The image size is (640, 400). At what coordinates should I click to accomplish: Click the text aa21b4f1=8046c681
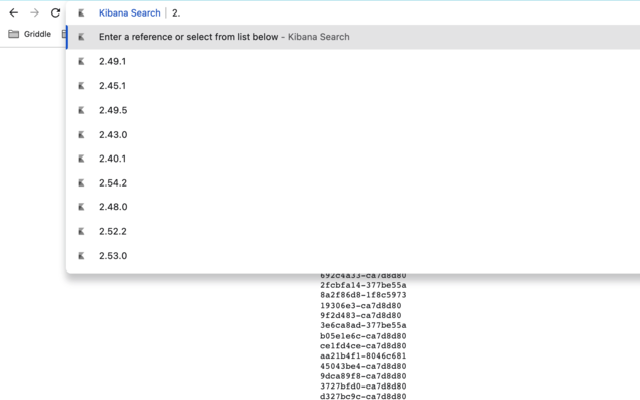363,356
